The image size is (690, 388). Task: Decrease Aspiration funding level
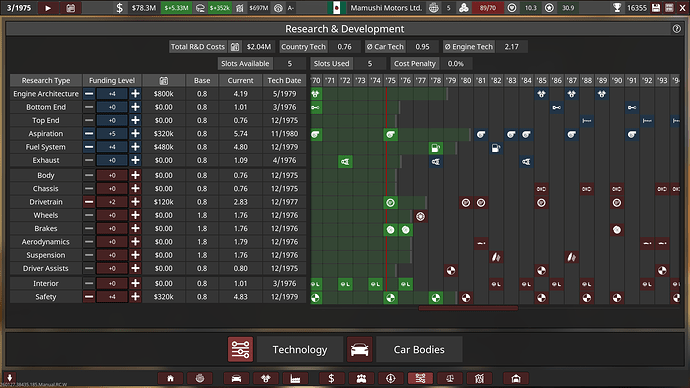click(89, 133)
